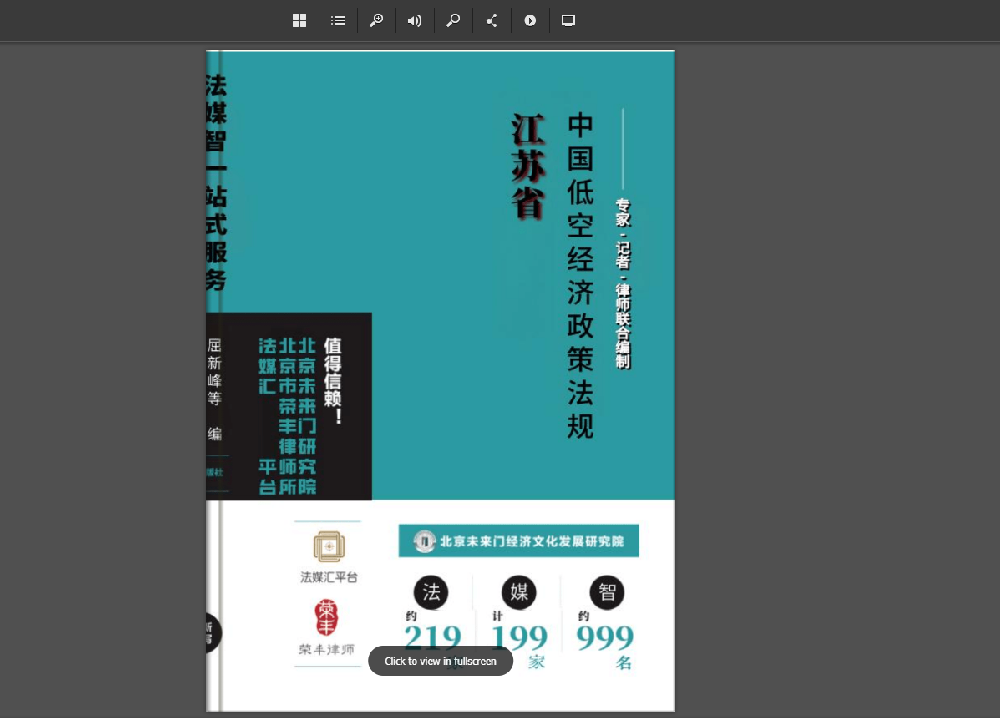Image resolution: width=1000 pixels, height=718 pixels.
Task: Click the black 法 circle badge
Action: tap(431, 592)
